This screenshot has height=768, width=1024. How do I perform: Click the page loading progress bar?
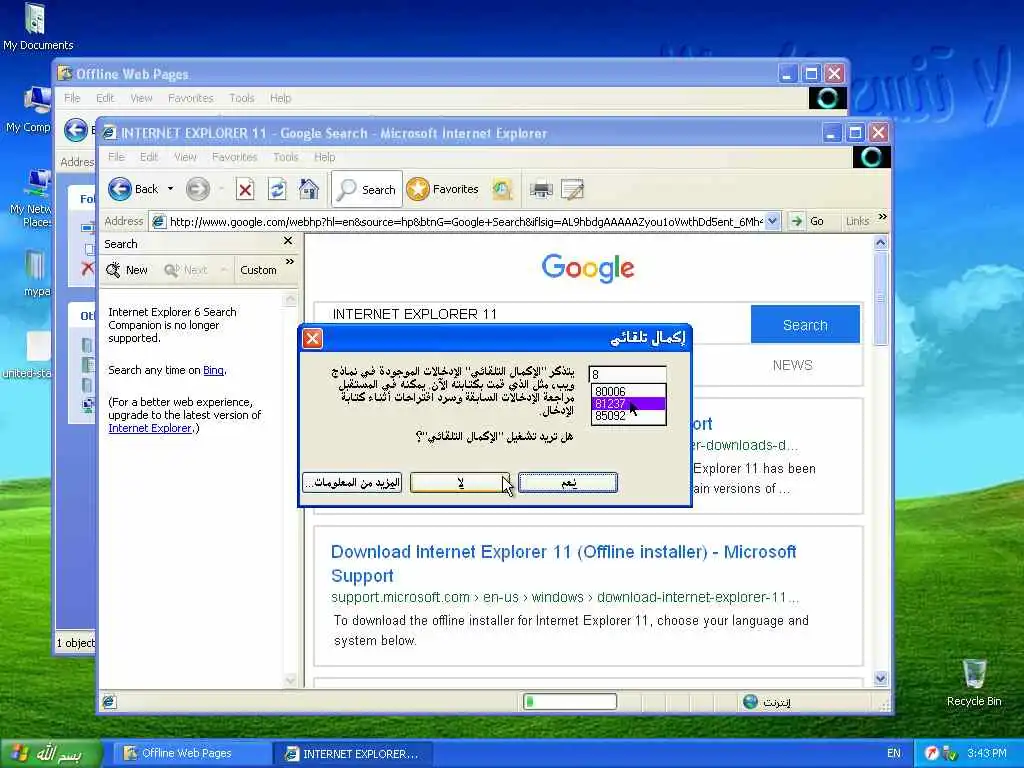[569, 701]
